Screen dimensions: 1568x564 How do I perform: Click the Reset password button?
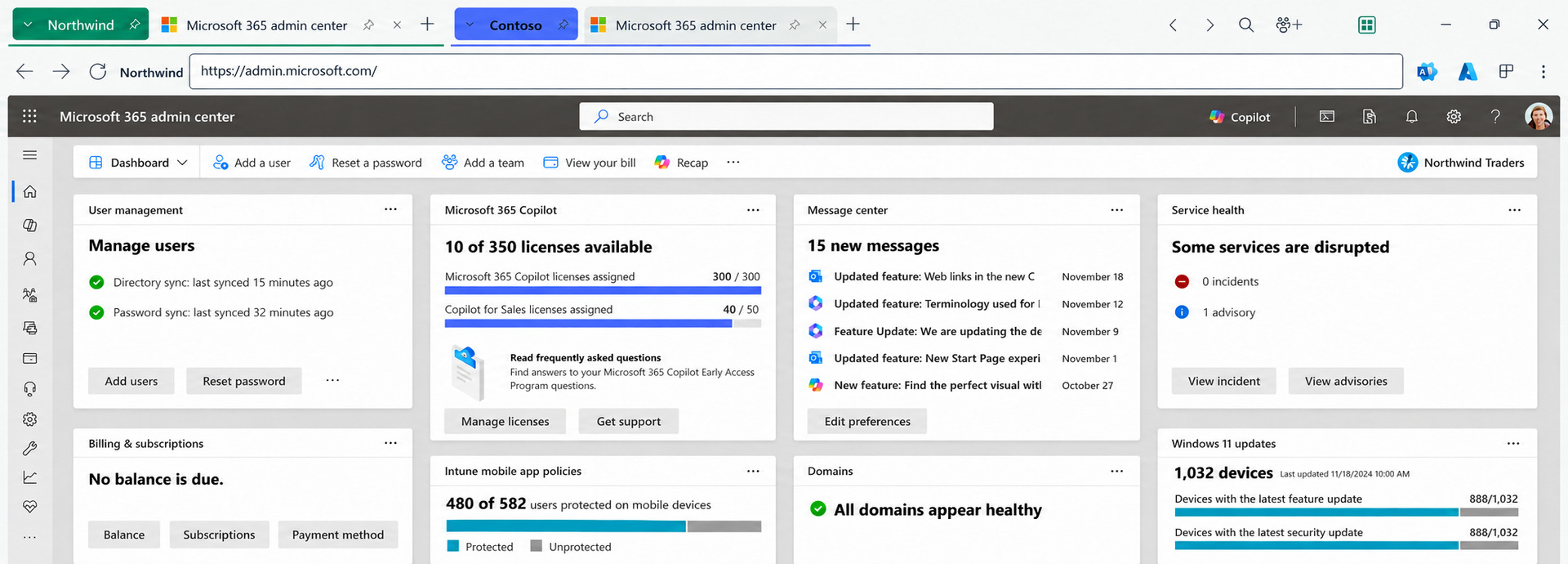tap(244, 381)
